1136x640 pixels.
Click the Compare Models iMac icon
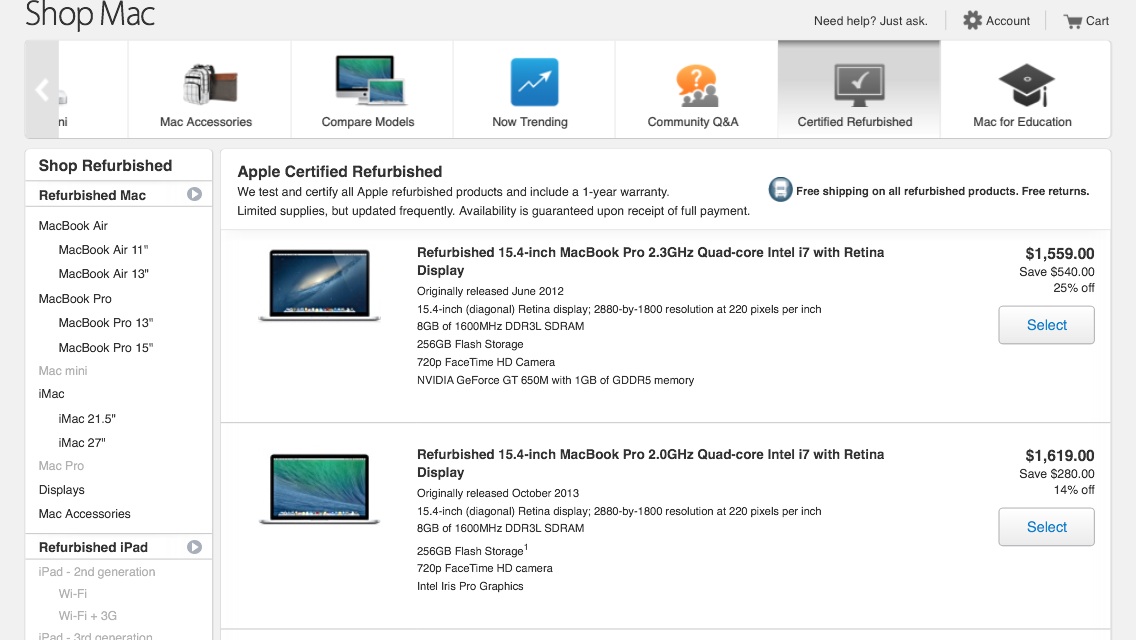[370, 80]
